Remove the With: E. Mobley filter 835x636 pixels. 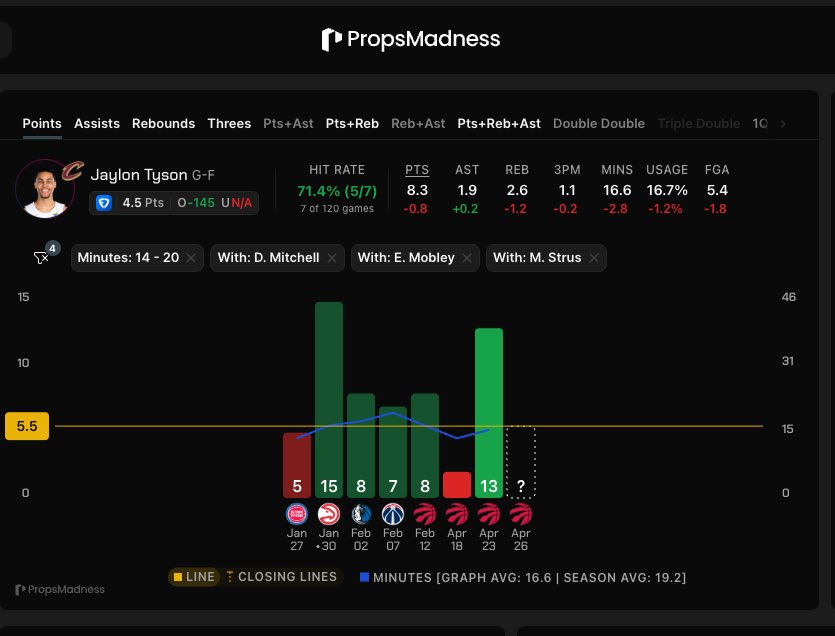467,258
